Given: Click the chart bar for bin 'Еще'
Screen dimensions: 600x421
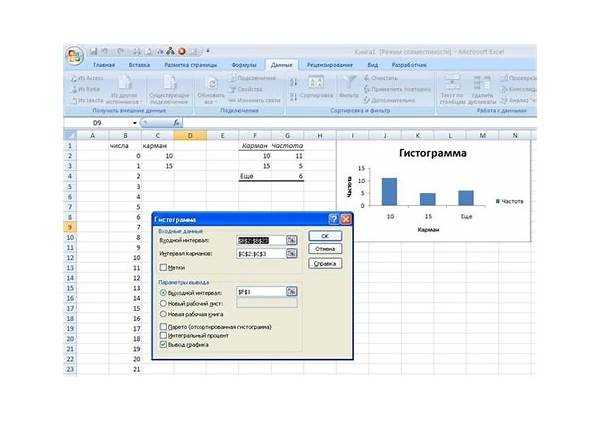Looking at the screenshot, I should [466, 198].
